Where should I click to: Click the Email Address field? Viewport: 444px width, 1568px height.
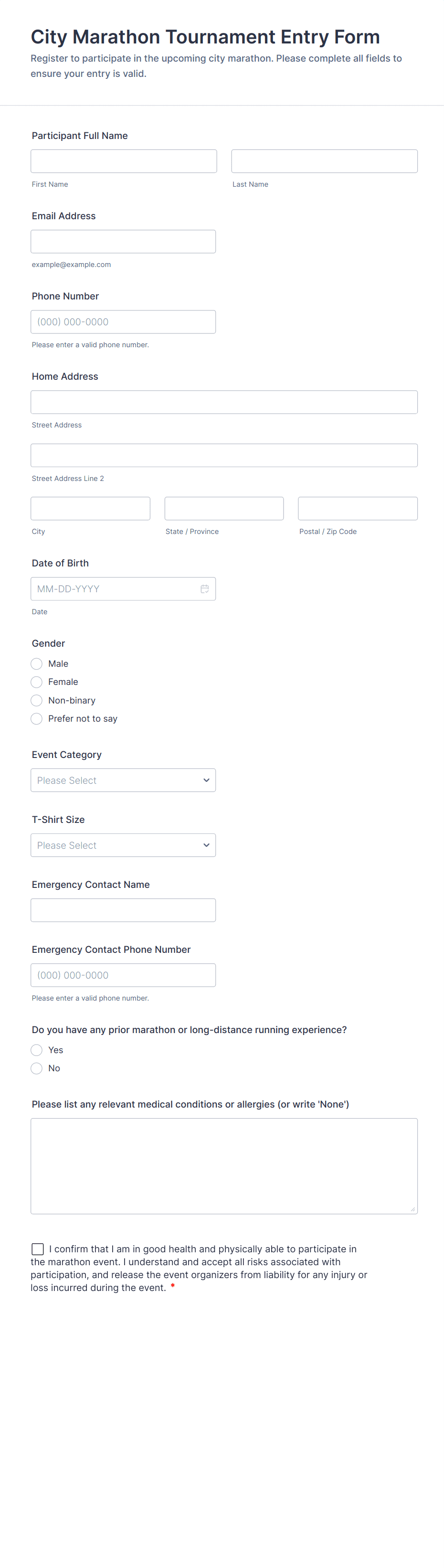(123, 242)
